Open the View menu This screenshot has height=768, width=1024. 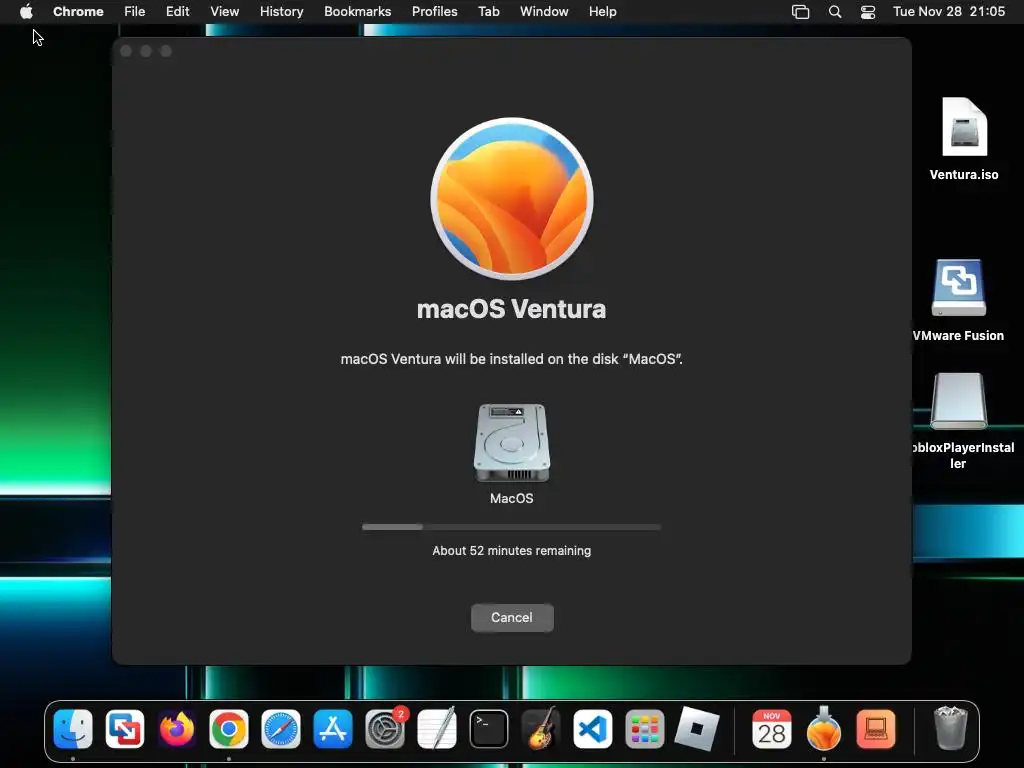(225, 12)
